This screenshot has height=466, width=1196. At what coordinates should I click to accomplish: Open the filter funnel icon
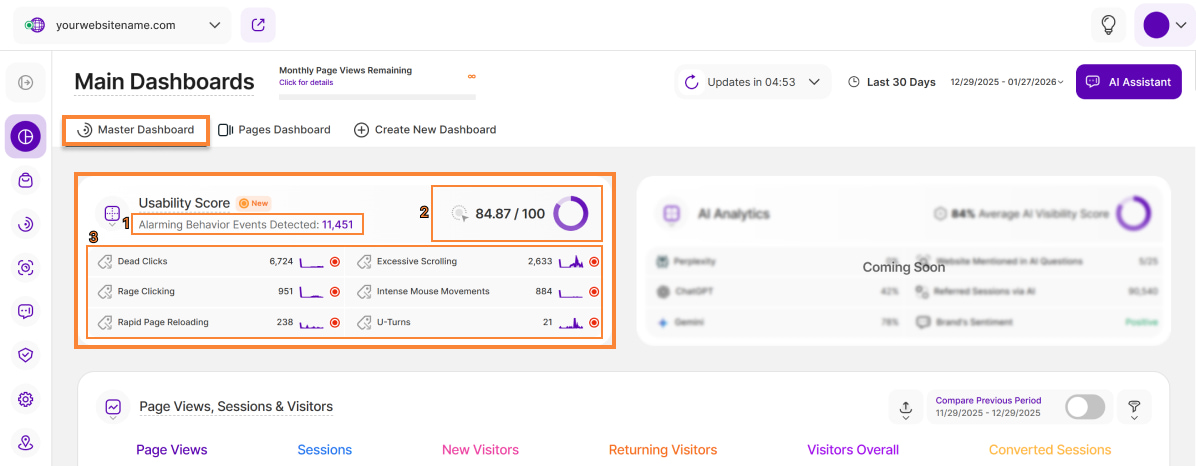1134,407
